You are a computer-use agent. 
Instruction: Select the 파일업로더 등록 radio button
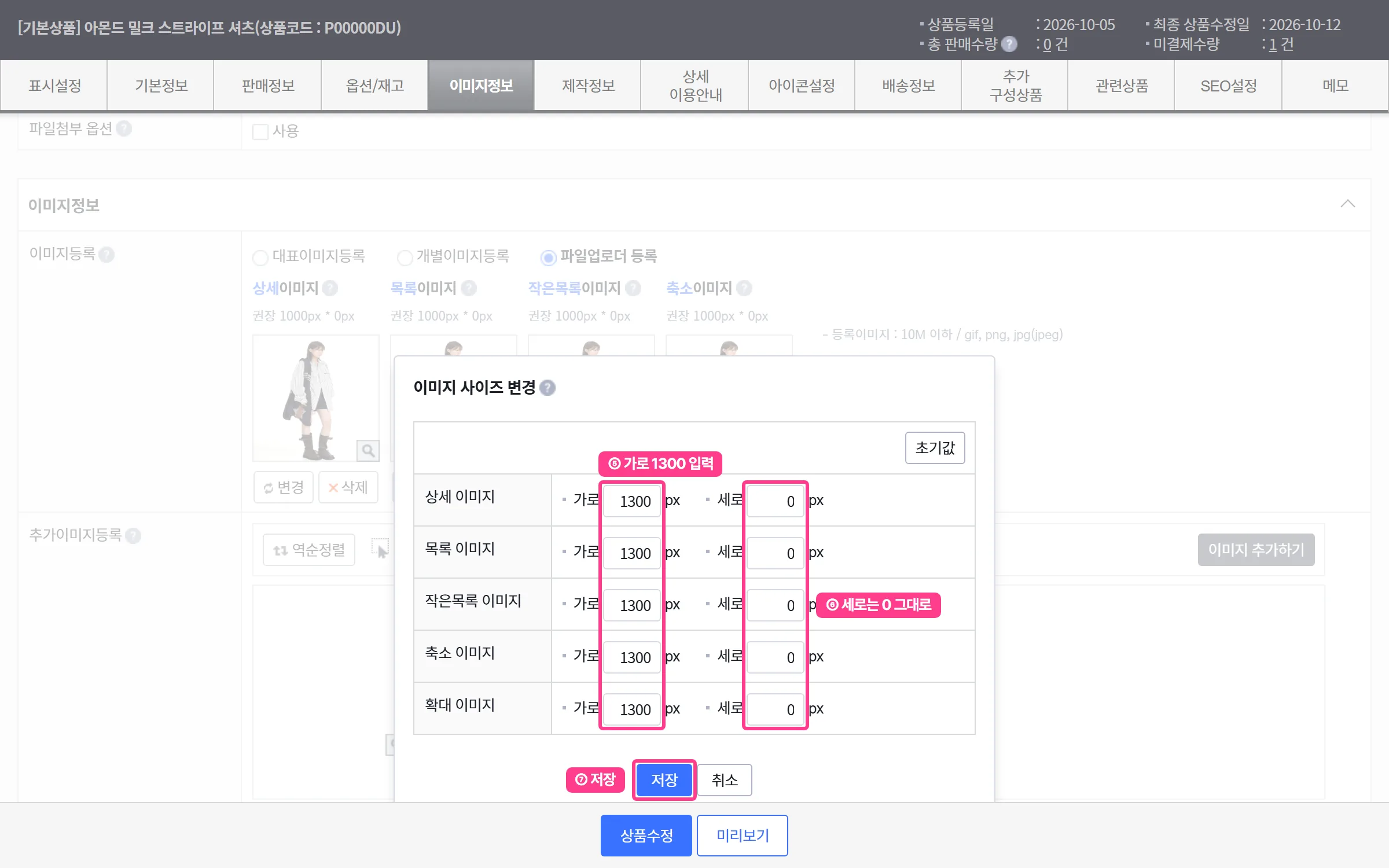[548, 257]
